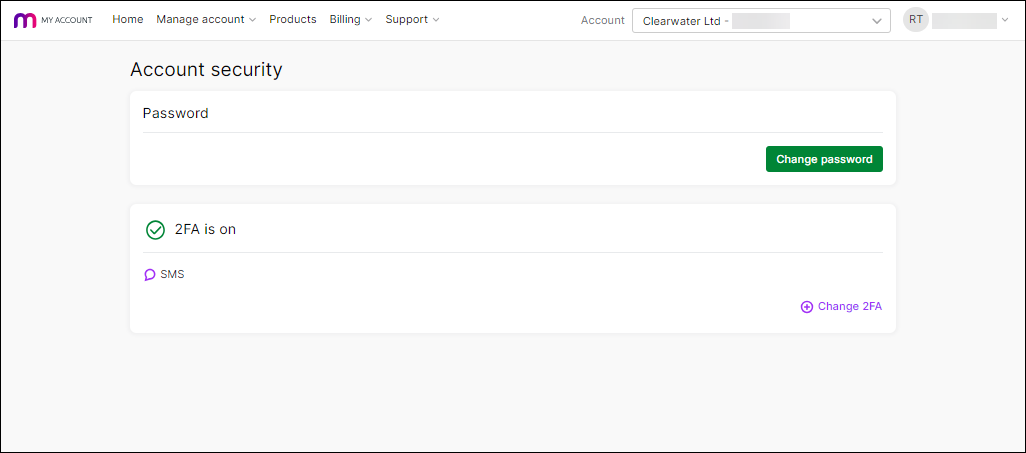Open the Clearwater Ltd account selector
1026x453 pixels.
point(760,20)
